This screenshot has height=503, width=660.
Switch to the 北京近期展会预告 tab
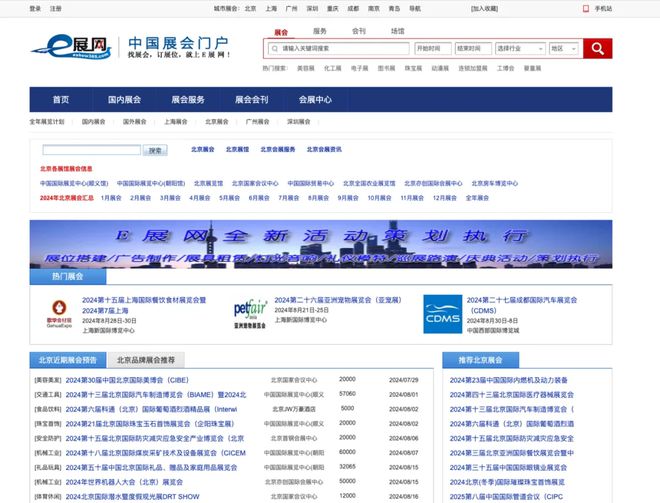(68, 360)
